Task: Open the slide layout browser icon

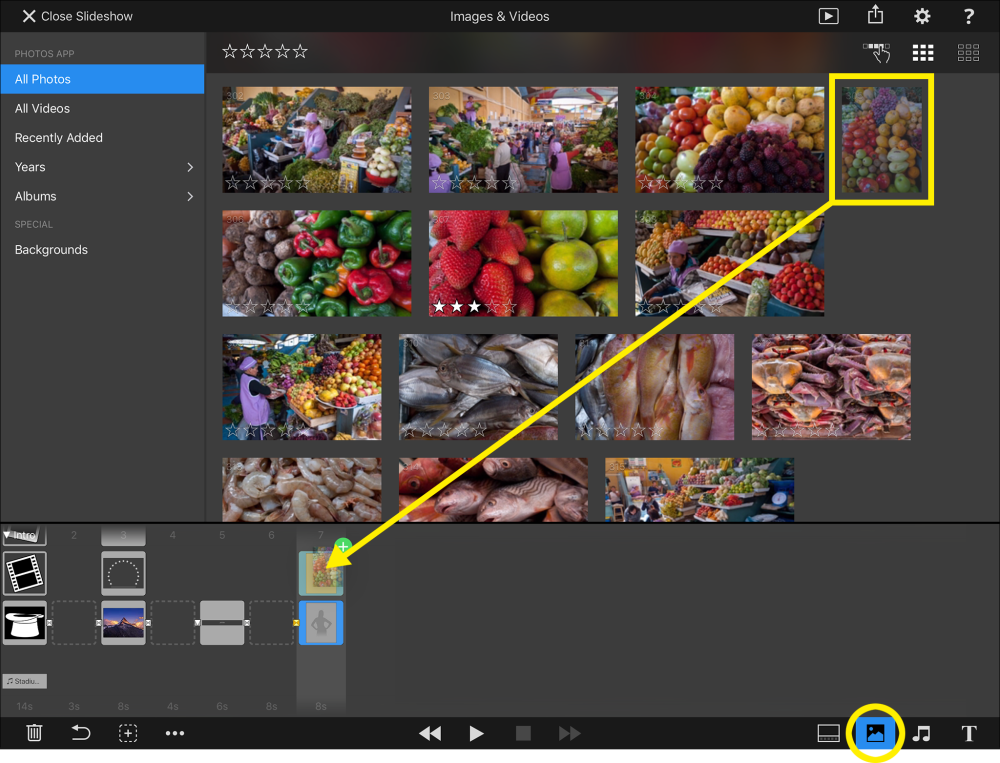Action: pos(828,733)
